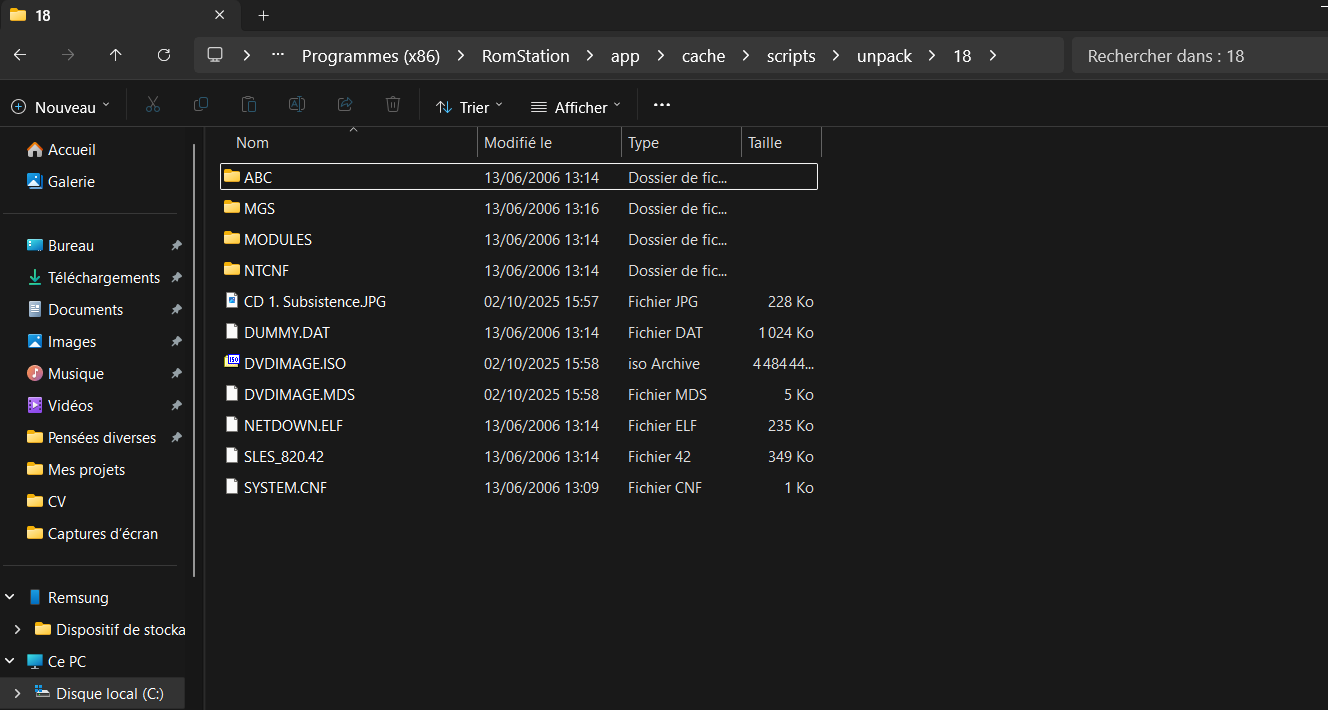Screen dimensions: 1328x710
Task: Collapse the Remsung tree node
Action: 10,597
